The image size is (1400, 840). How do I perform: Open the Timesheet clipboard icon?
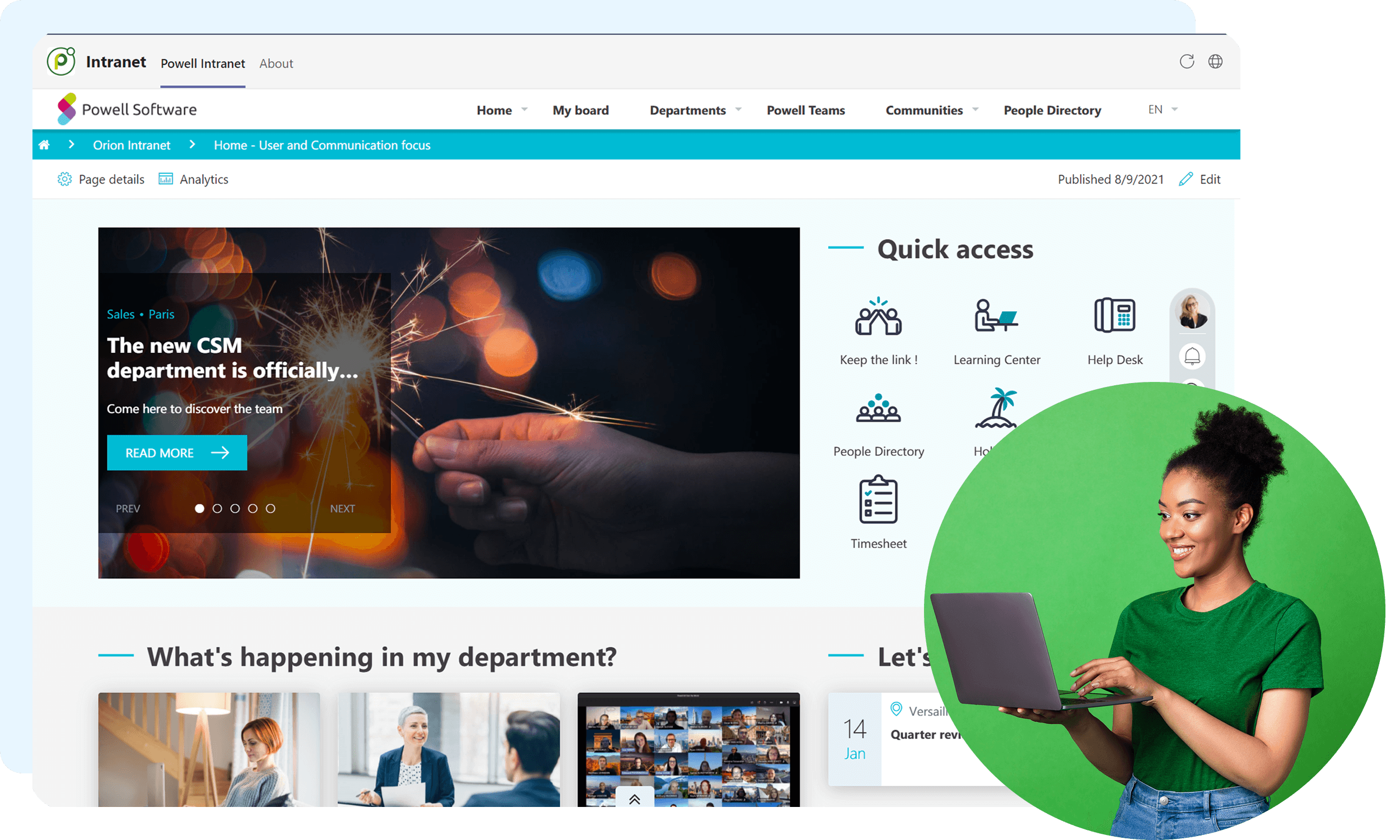[x=878, y=500]
